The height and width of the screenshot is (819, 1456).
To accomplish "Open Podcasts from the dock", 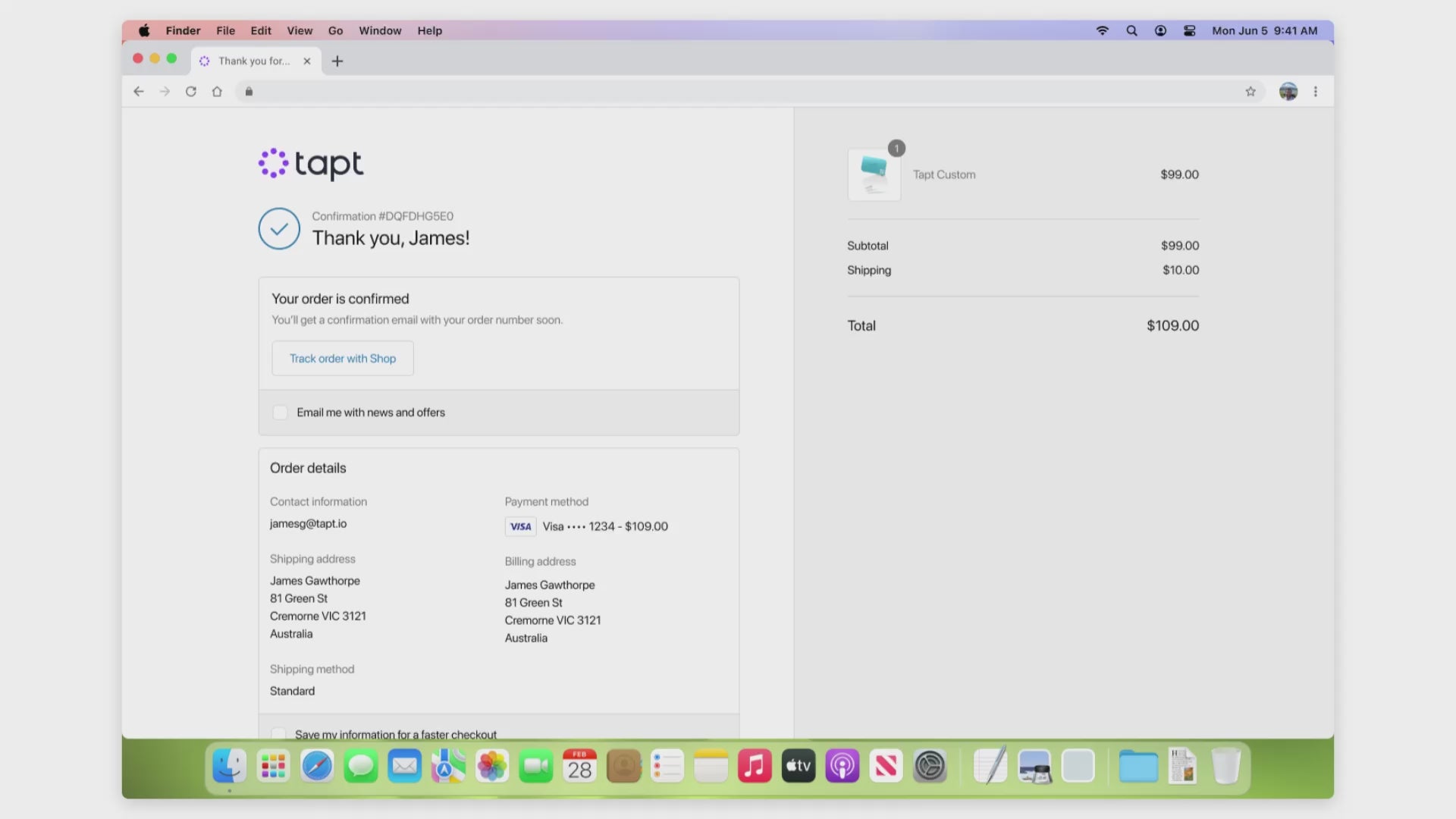I will tap(843, 766).
